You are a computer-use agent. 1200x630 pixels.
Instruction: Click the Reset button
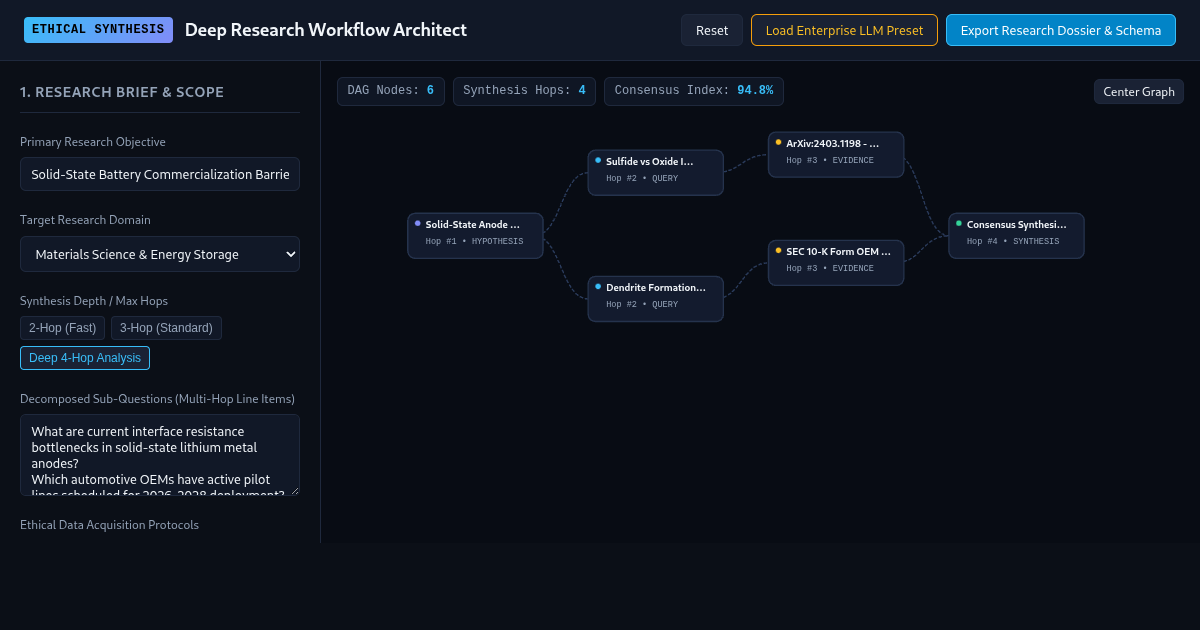click(x=712, y=30)
